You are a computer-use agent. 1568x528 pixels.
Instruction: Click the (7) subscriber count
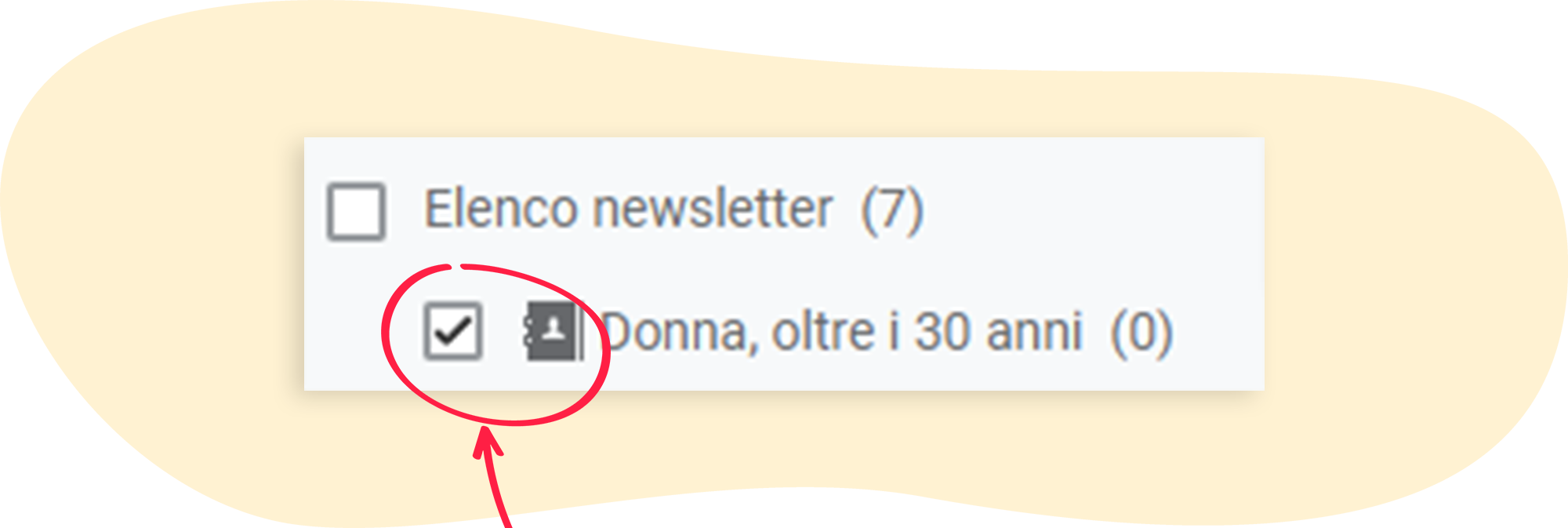pos(892,210)
